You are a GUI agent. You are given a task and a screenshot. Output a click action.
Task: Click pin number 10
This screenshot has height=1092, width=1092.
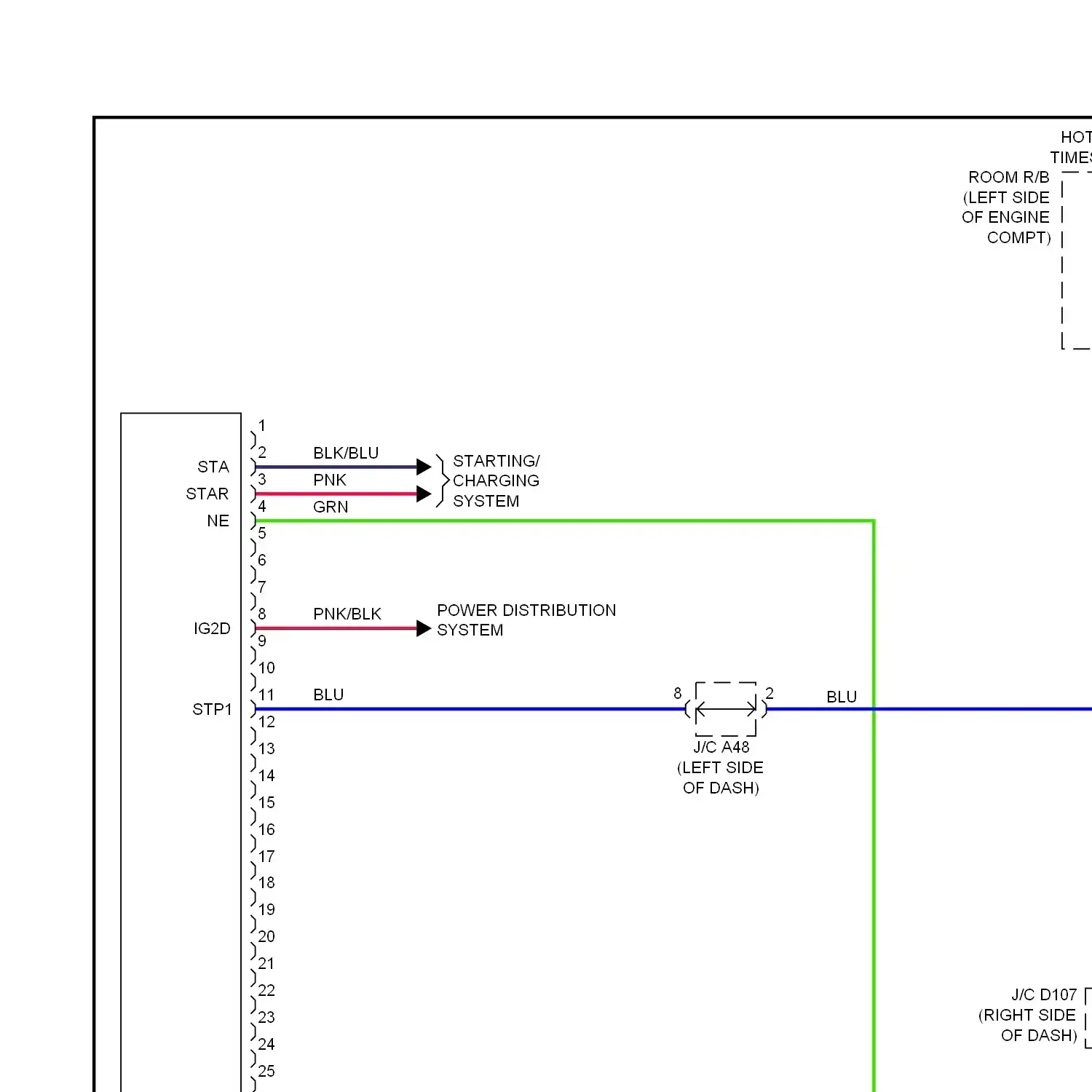pos(266,668)
